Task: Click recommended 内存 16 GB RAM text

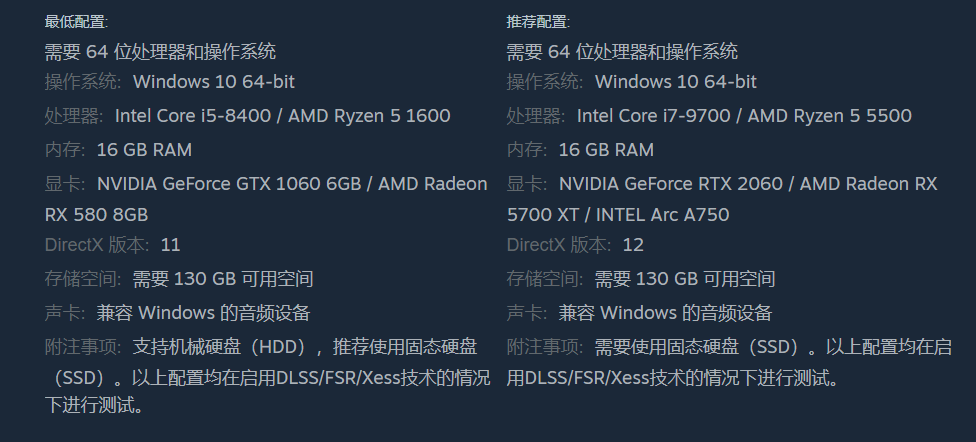Action: [606, 150]
